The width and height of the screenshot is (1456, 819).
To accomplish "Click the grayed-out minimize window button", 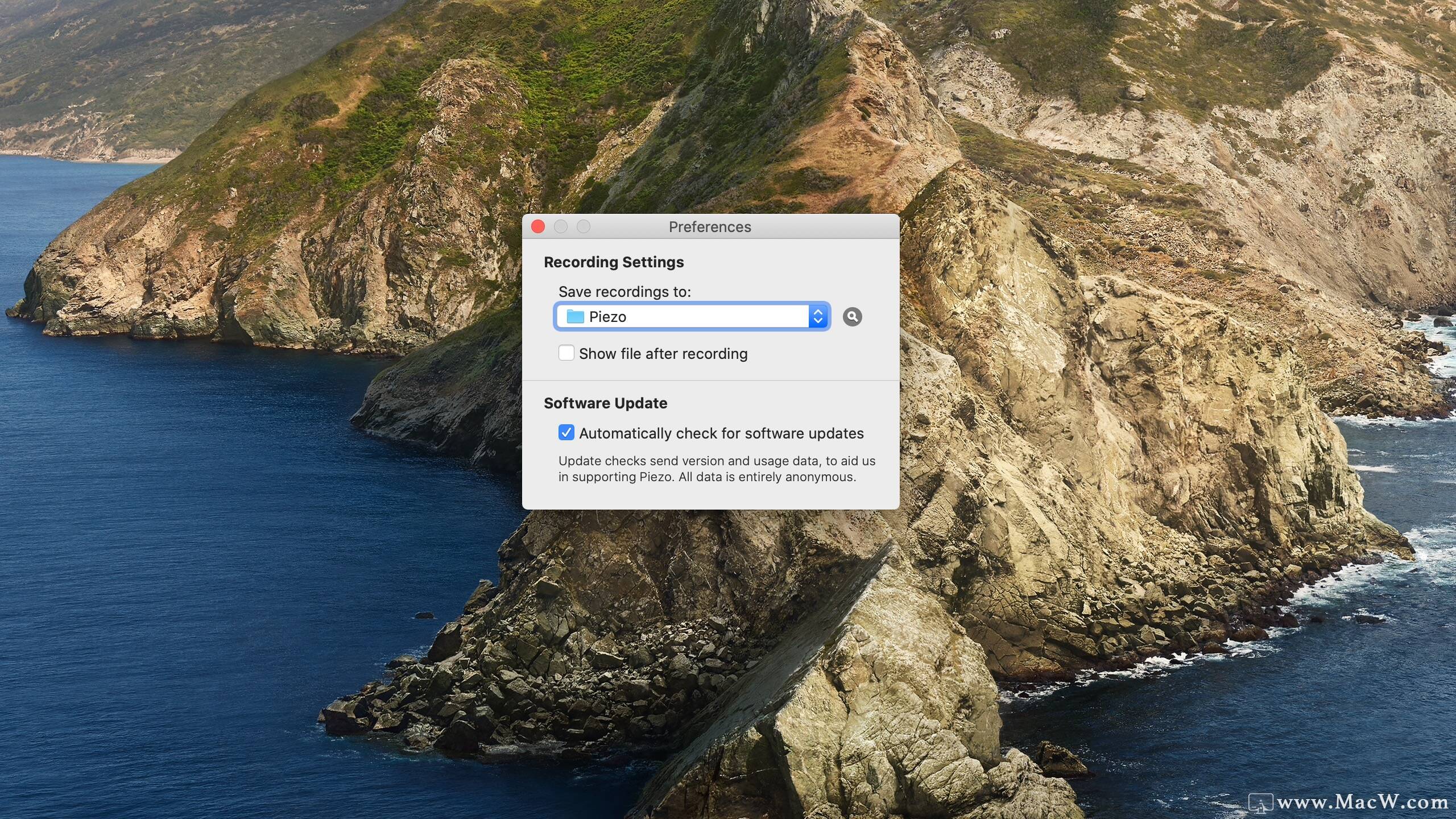I will click(x=561, y=227).
